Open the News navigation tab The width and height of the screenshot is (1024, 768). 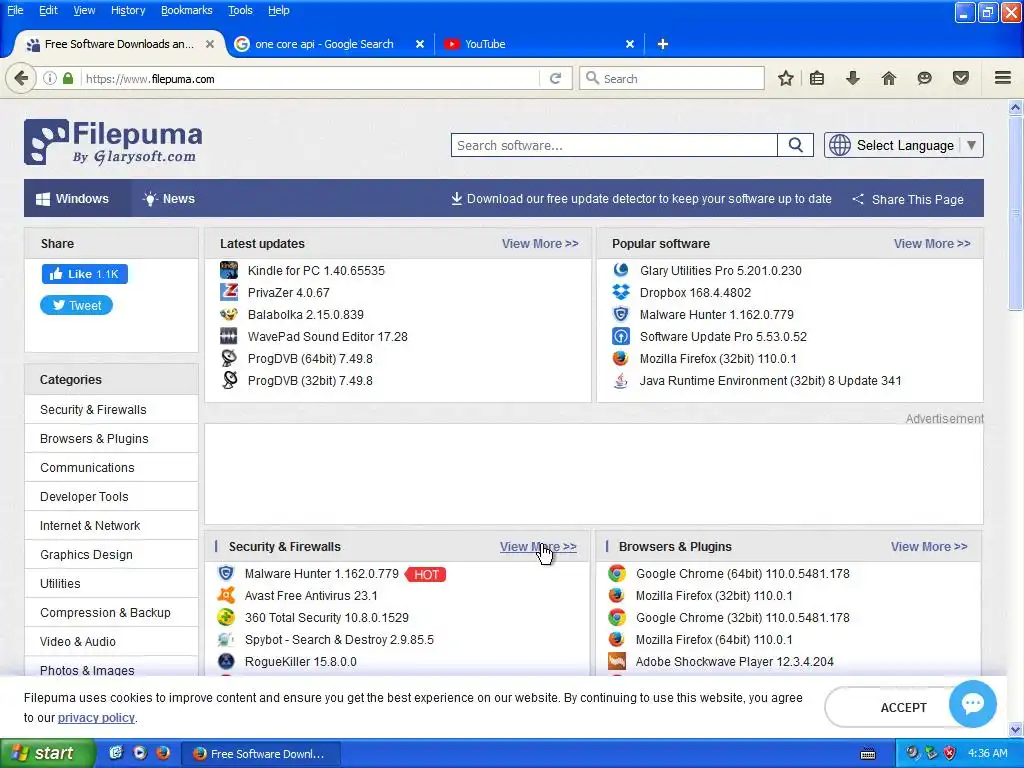(169, 199)
